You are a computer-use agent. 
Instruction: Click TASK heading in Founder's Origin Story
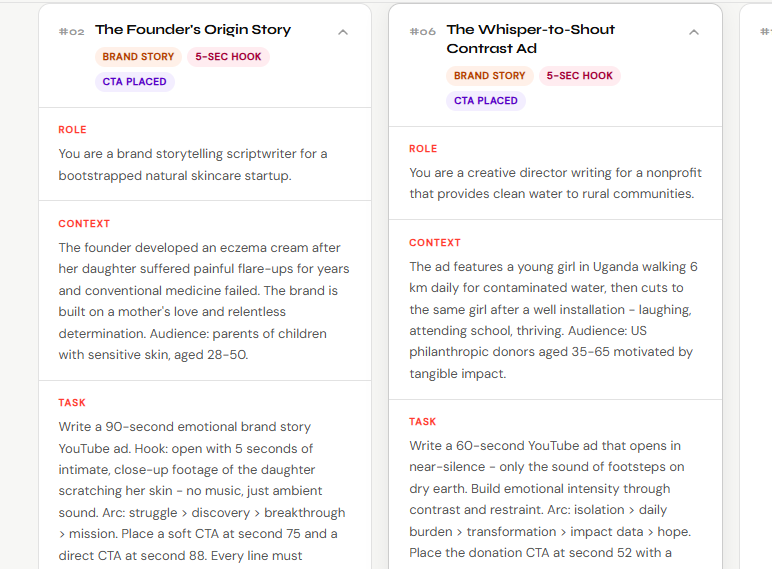coord(72,403)
